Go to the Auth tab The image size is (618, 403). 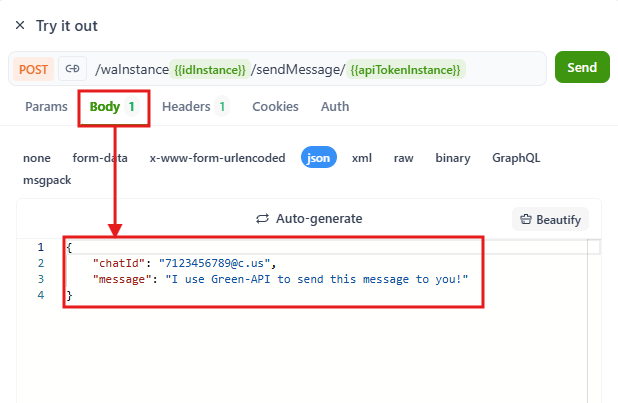click(335, 106)
